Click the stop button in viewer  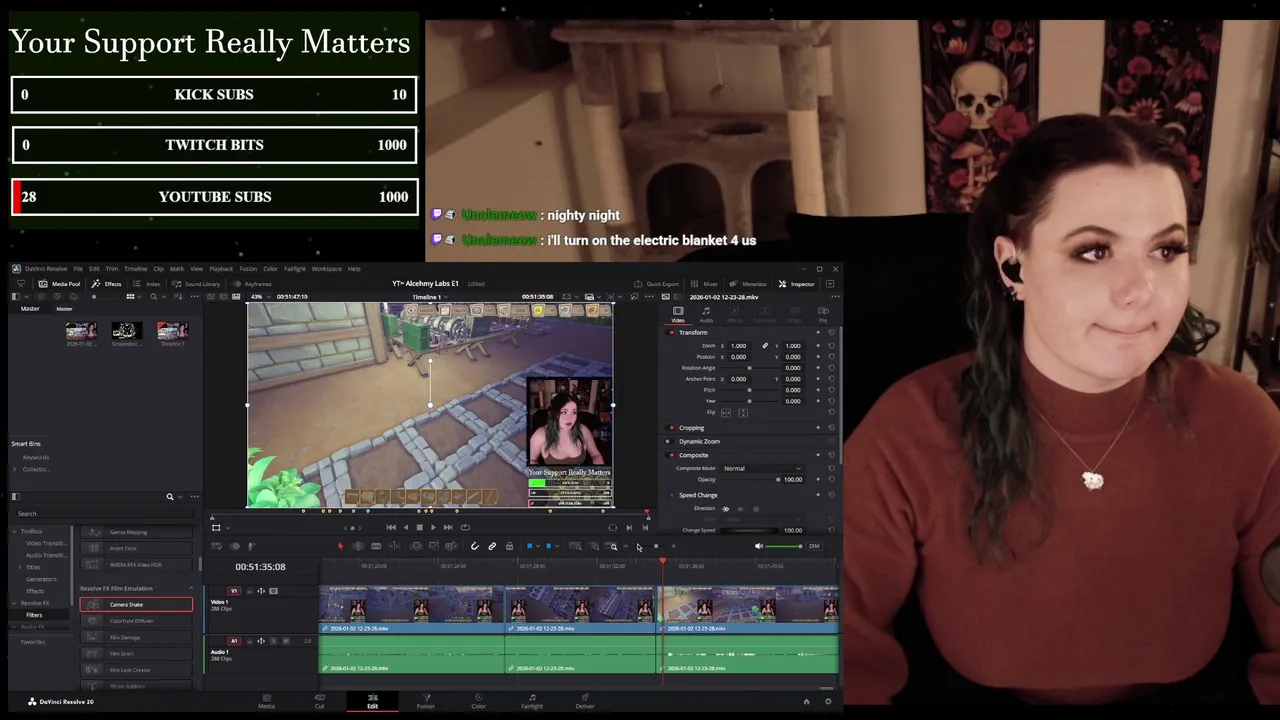point(419,527)
